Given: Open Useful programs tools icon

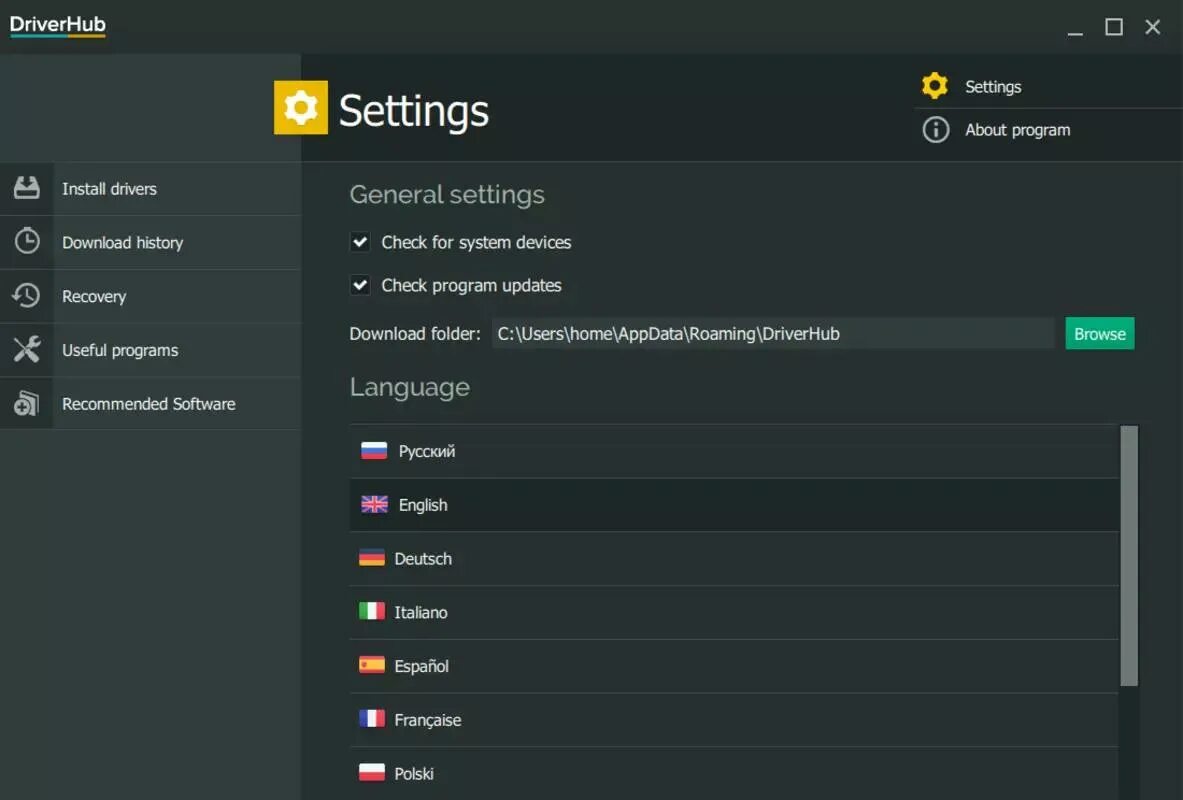Looking at the screenshot, I should (27, 350).
